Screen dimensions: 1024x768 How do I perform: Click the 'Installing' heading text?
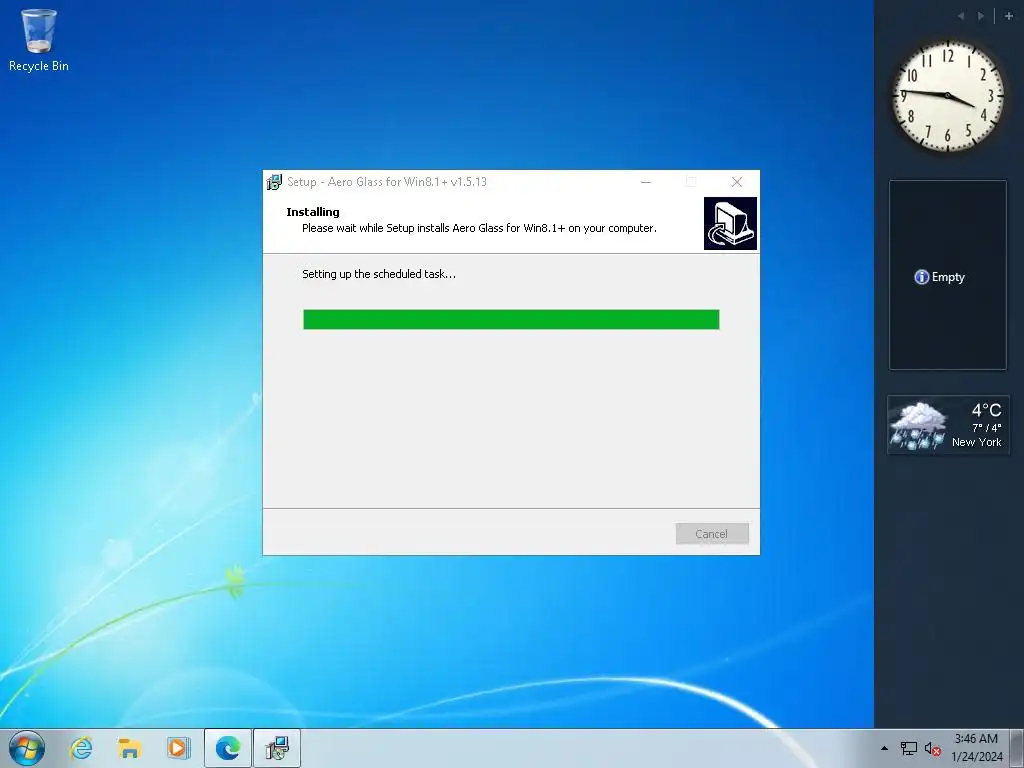coord(313,212)
